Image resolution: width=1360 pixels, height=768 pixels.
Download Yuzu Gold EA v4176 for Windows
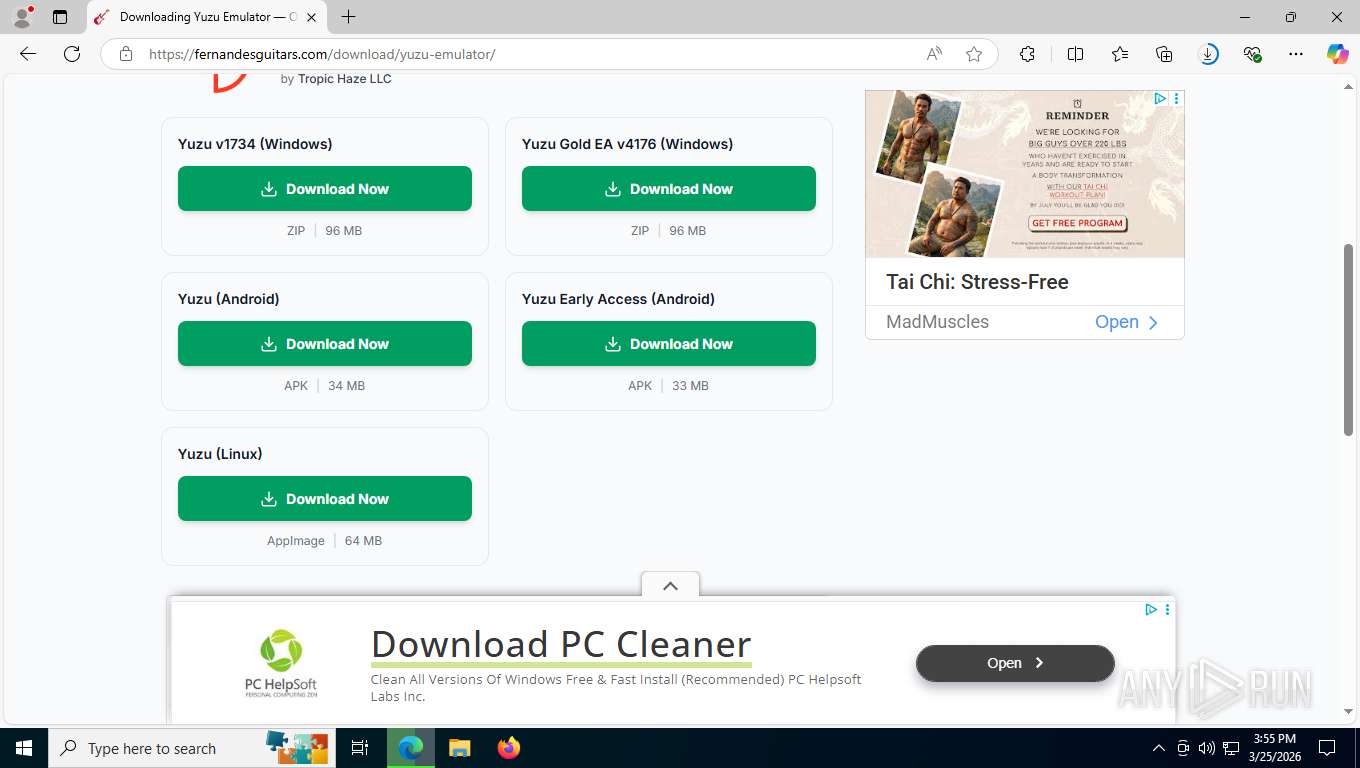coord(669,189)
